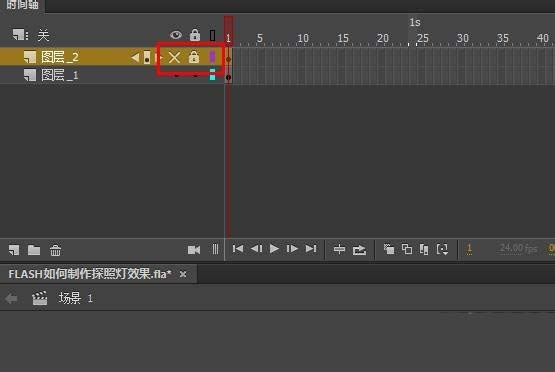
Task: Add camera layer icon
Action: 194,250
